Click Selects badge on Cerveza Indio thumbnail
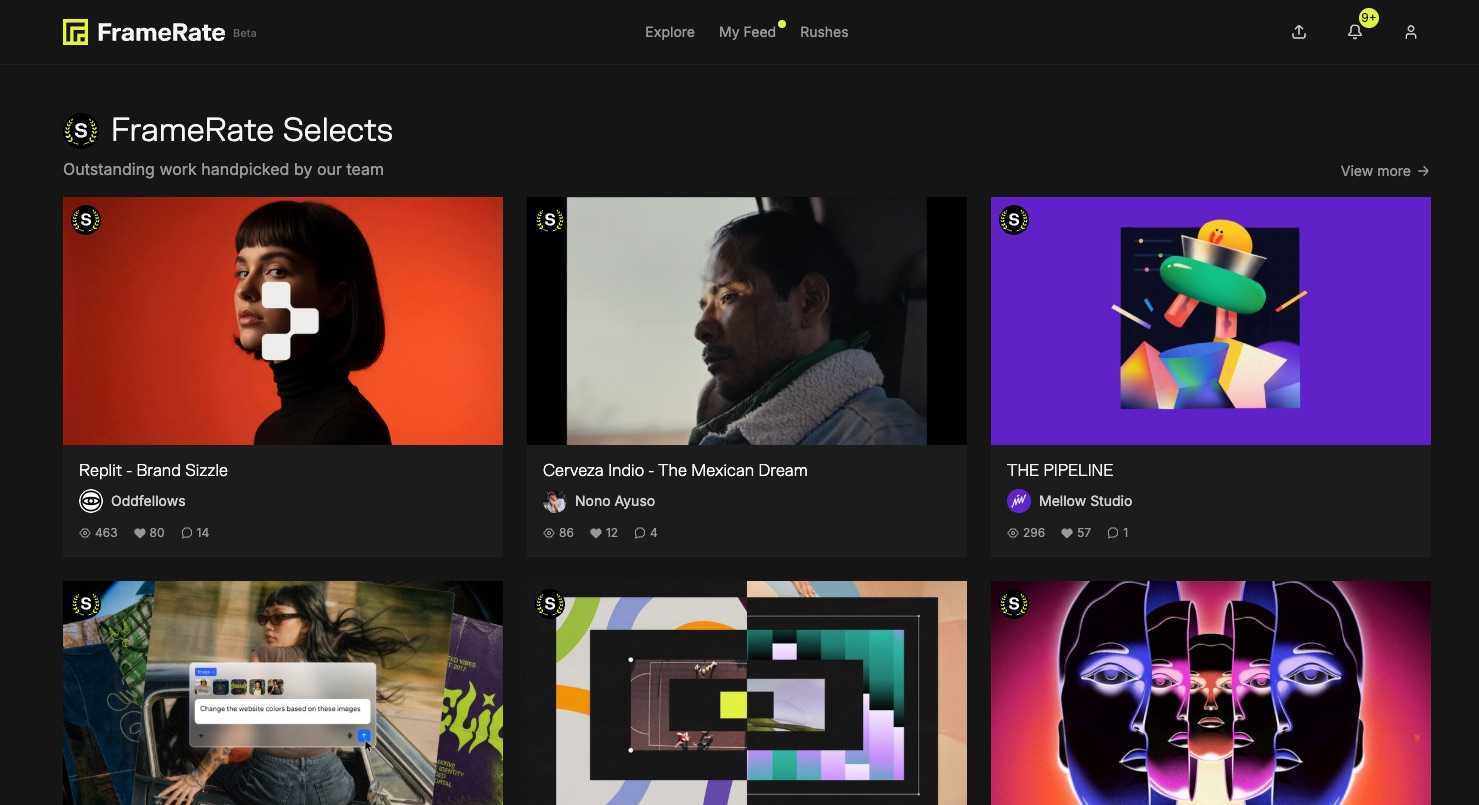Screen dimensions: 1479x805 tap(550, 220)
